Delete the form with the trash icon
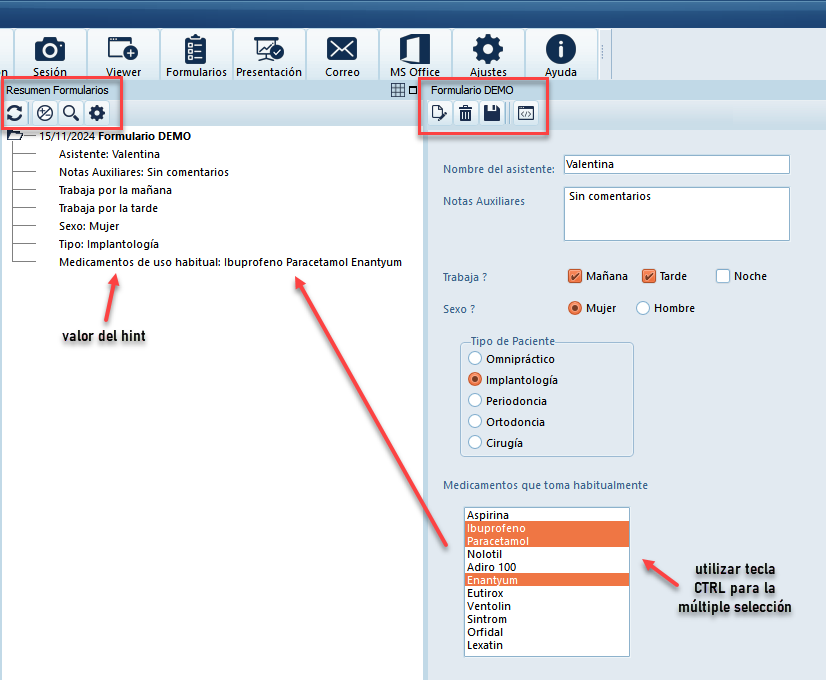Screen dimensions: 826x680 tap(465, 113)
